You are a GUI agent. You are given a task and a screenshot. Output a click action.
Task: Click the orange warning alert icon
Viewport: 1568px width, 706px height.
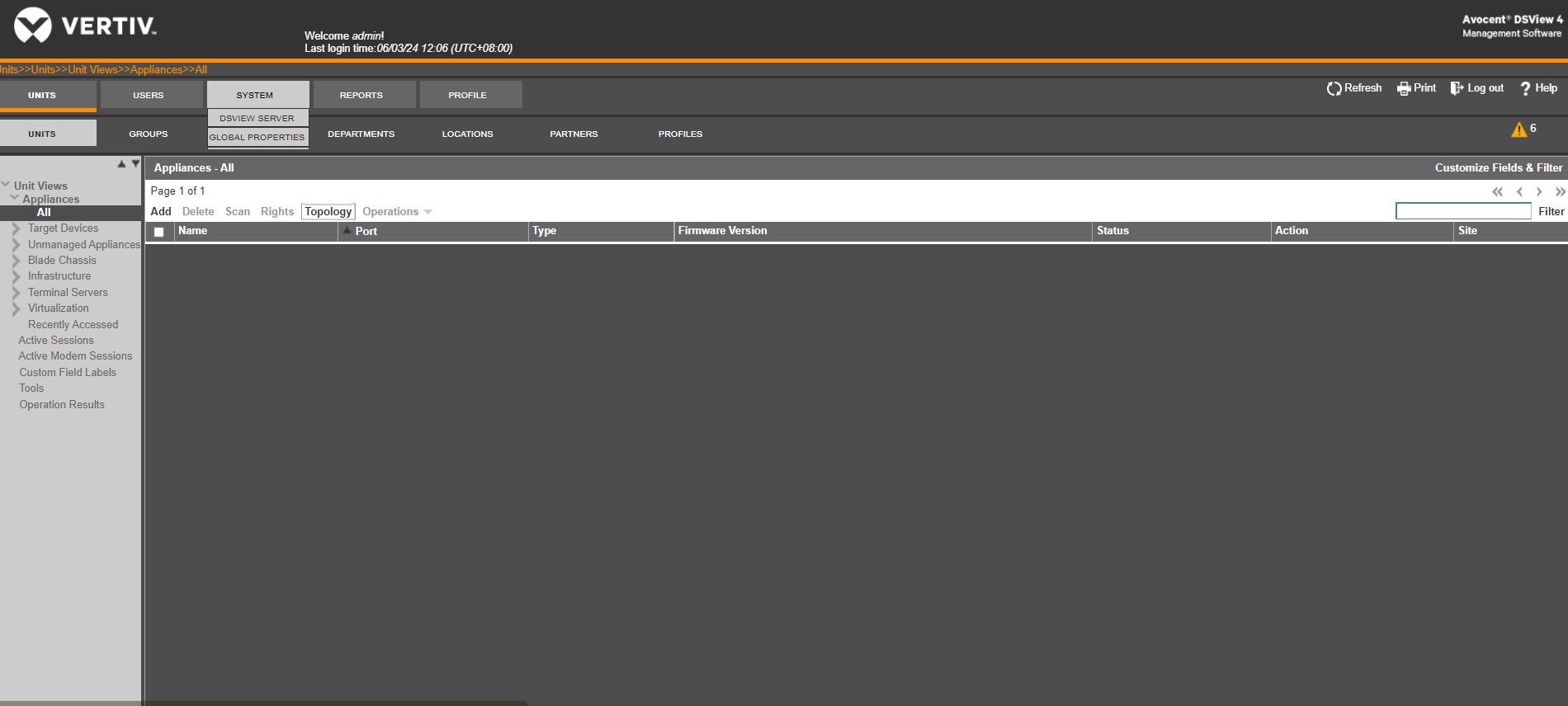point(1519,129)
